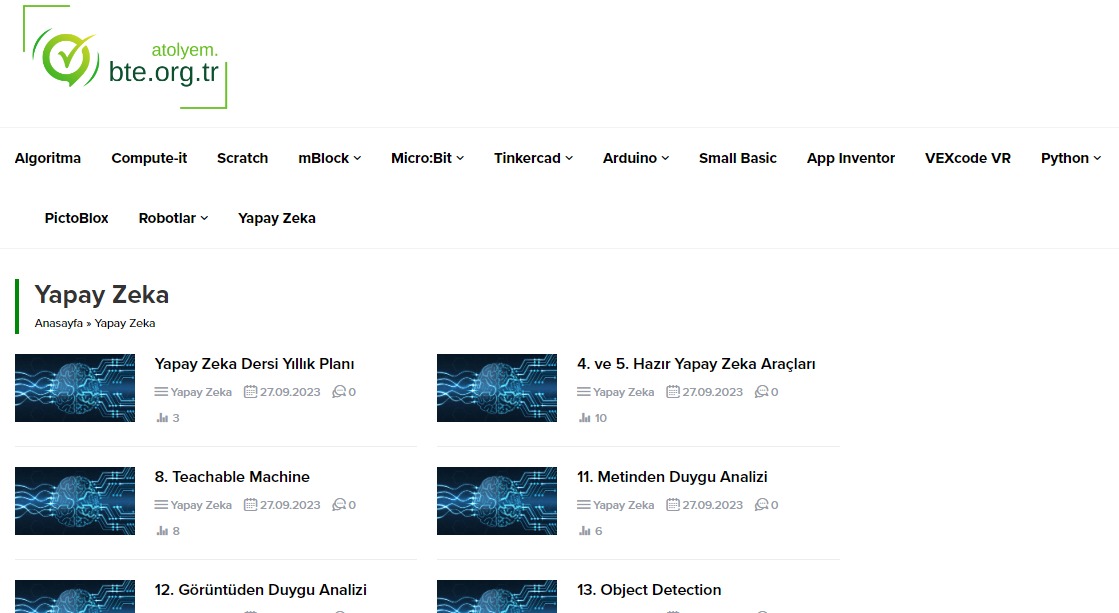This screenshot has height=613, width=1119.
Task: Click thumbnail of Yapay Zeka Dersi Yıllık Planı
Action: 75,387
